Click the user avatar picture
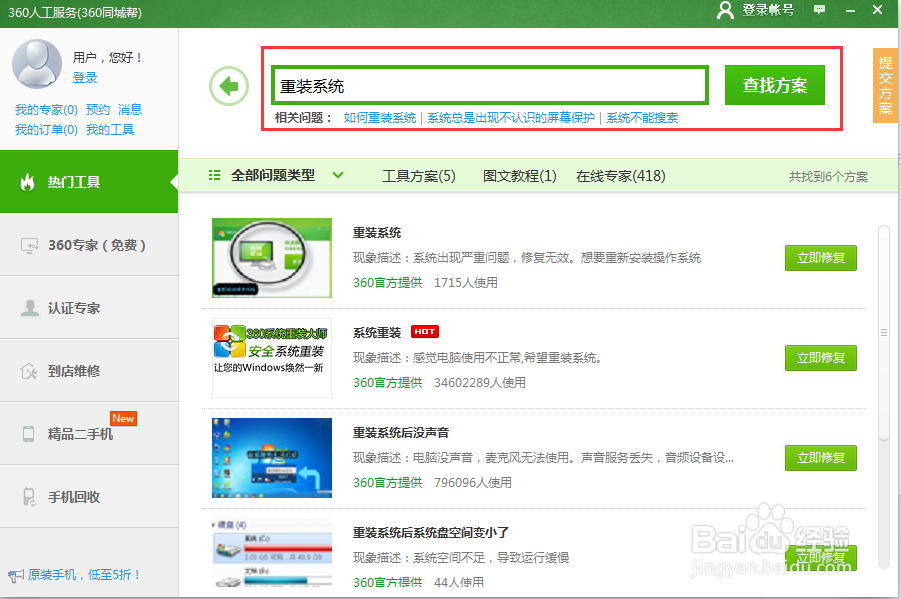 (37, 63)
